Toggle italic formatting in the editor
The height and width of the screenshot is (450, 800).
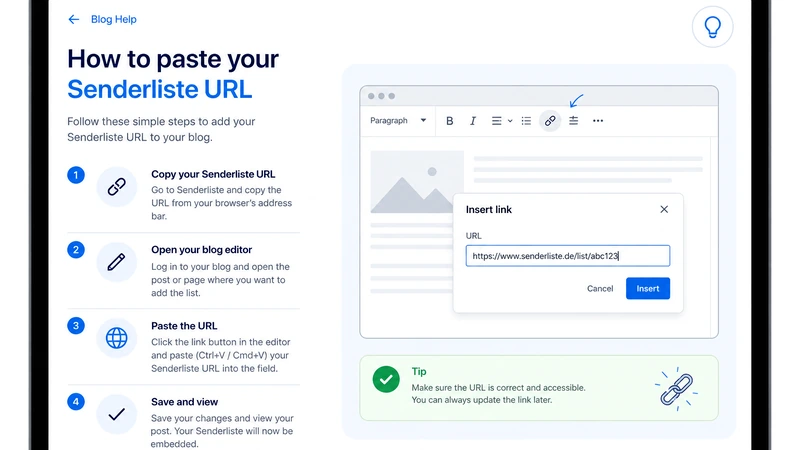(473, 121)
